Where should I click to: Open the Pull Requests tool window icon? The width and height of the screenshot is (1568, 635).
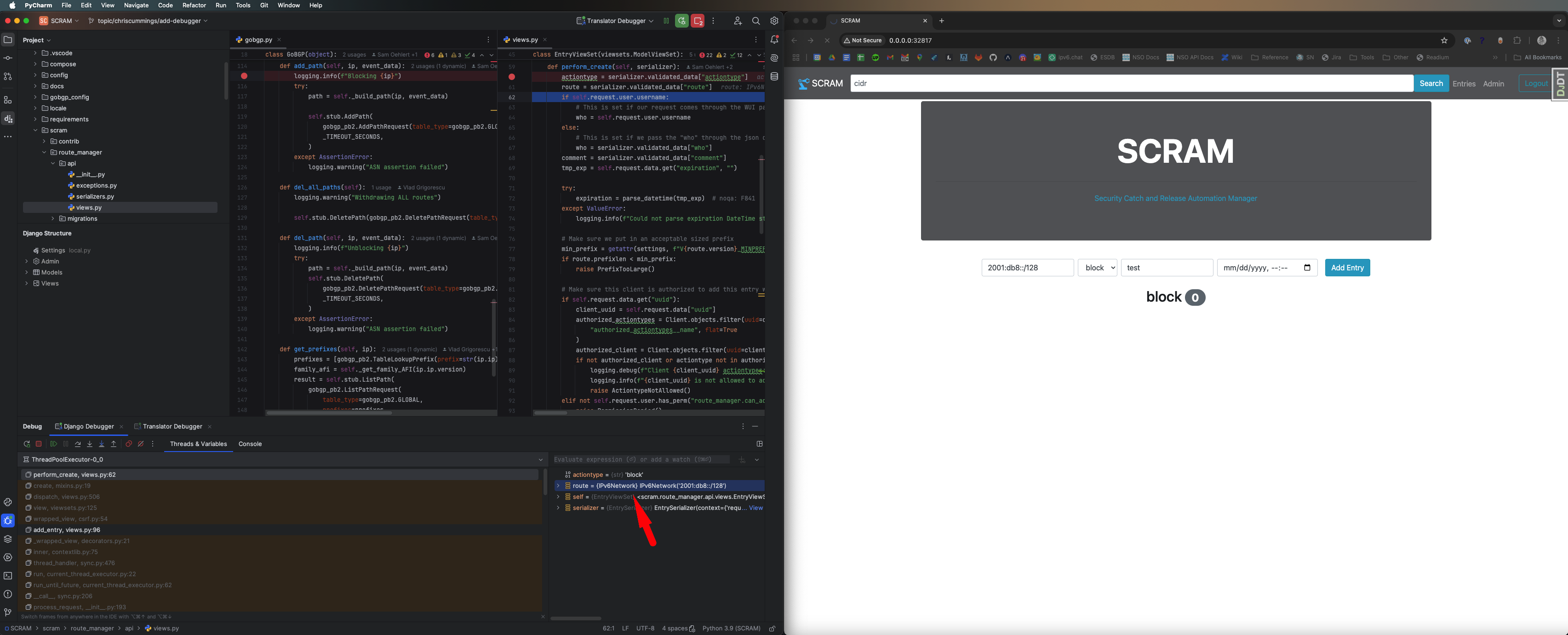coord(8,77)
